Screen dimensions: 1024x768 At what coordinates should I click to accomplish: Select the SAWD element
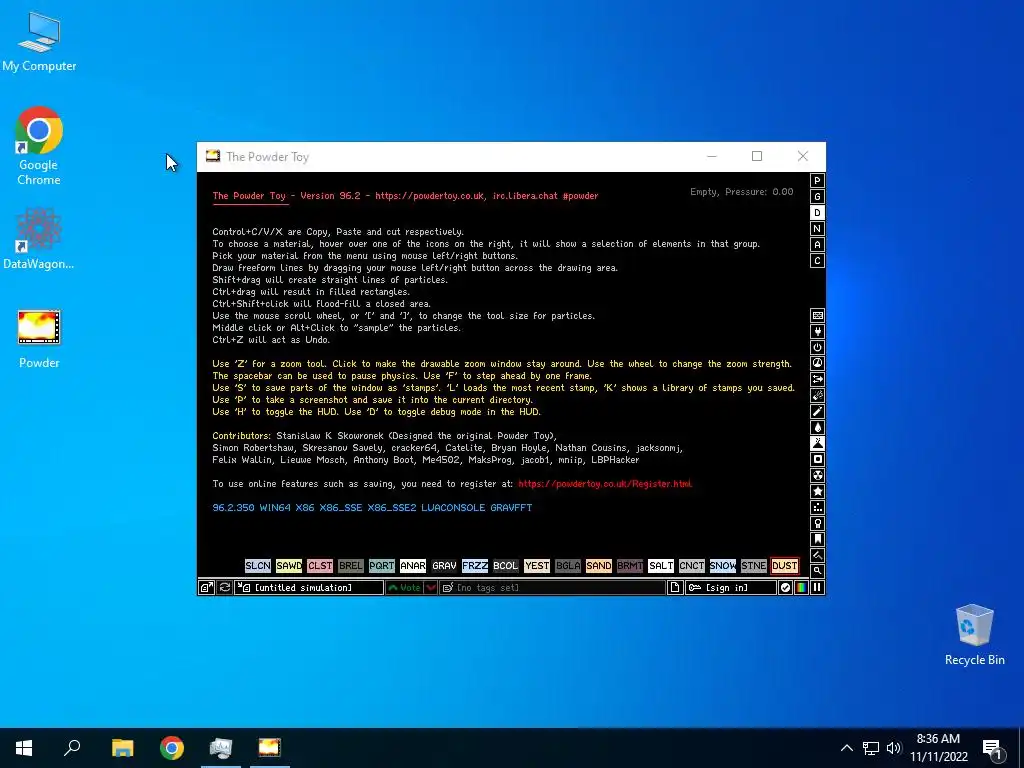click(289, 566)
